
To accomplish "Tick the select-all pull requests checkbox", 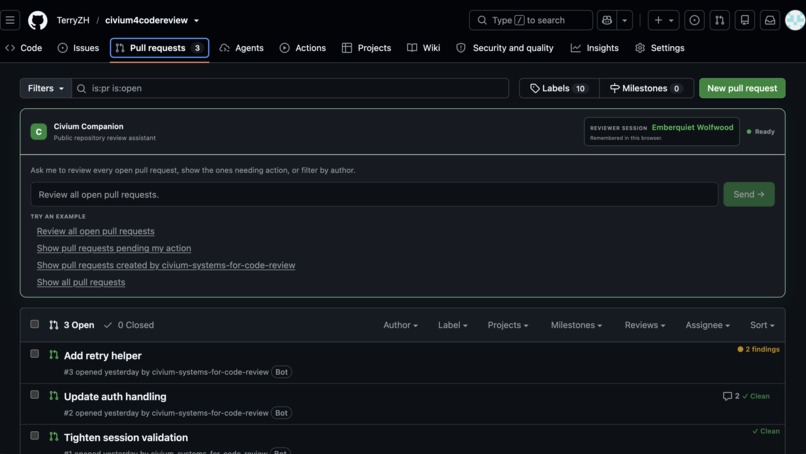I will tap(34, 324).
